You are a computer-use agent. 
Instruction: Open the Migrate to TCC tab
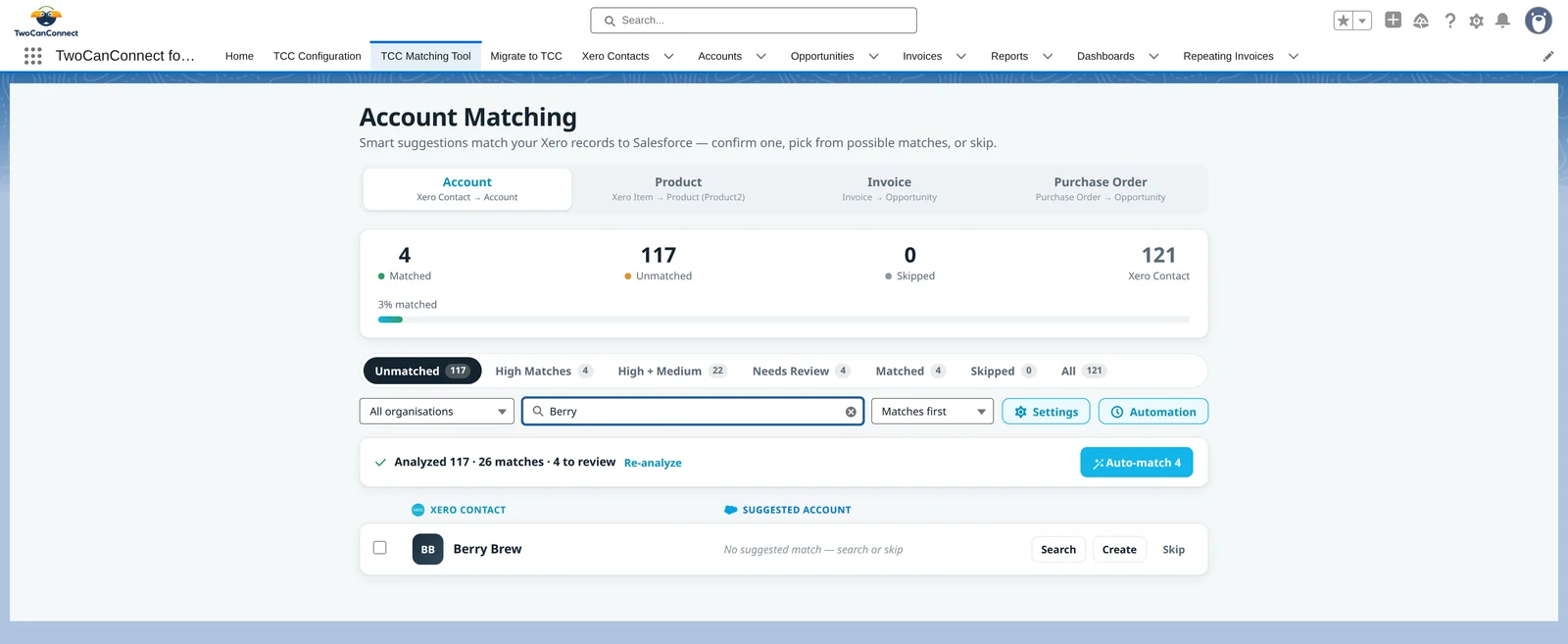pos(526,56)
